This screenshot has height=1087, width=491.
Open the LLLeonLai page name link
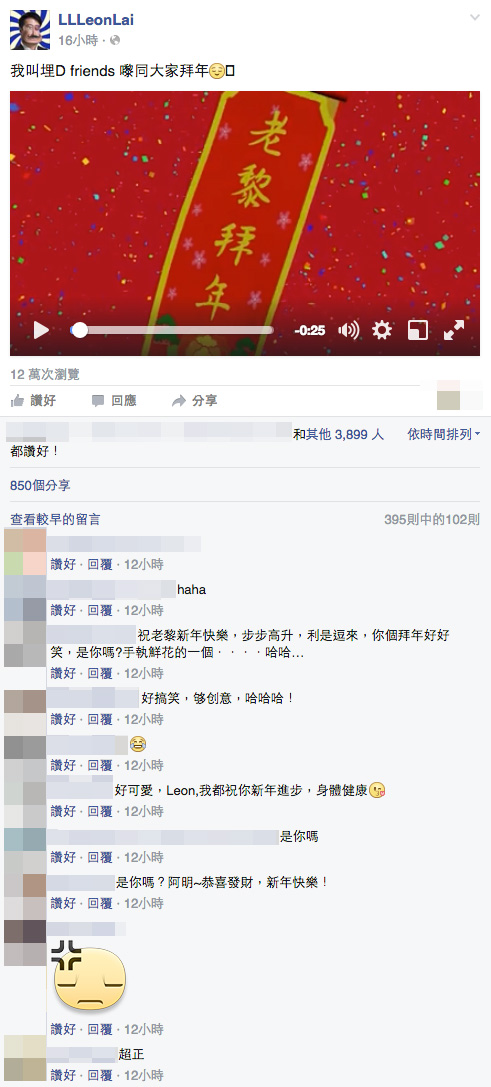point(95,20)
